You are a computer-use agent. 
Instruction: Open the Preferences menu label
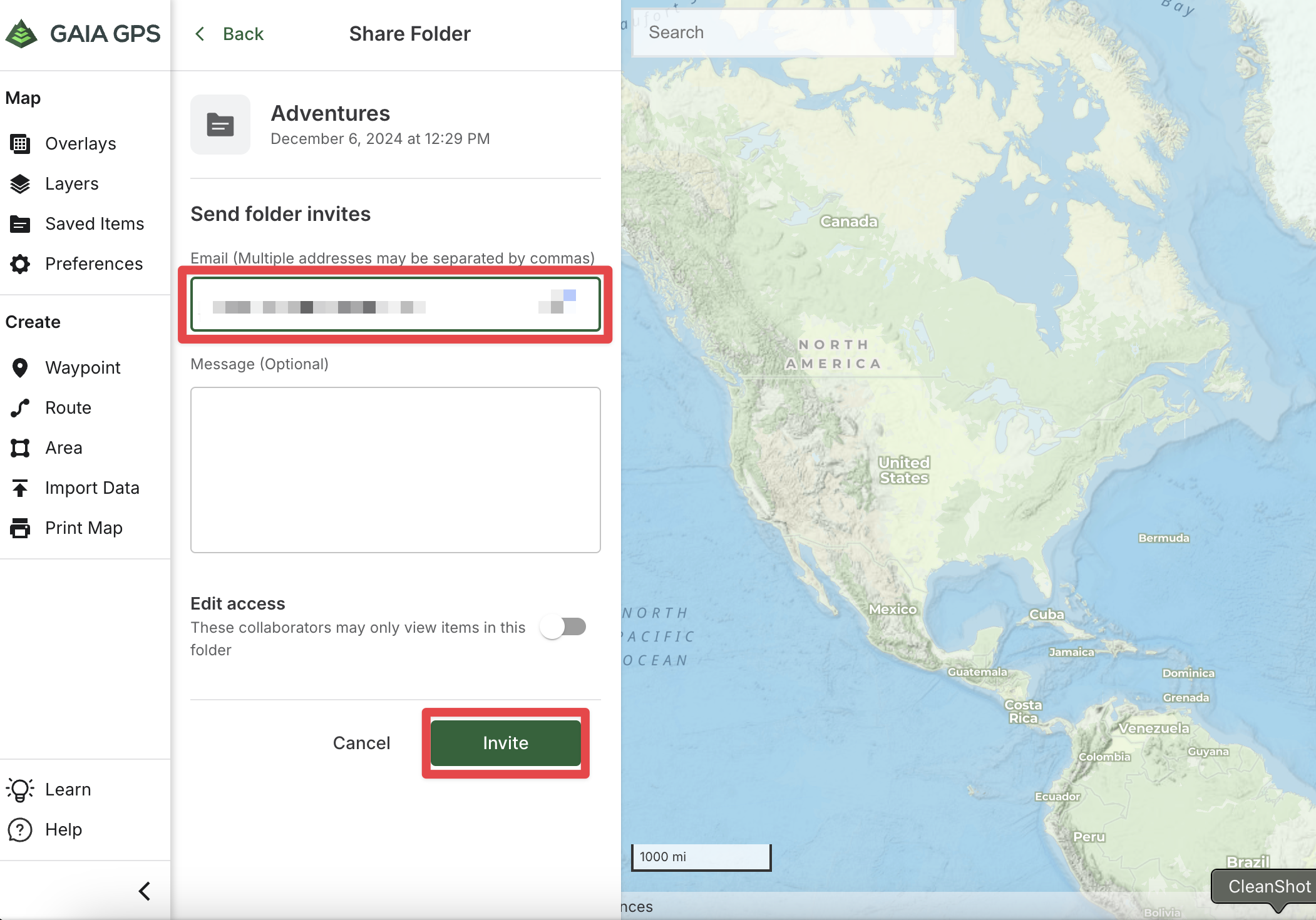click(x=94, y=264)
